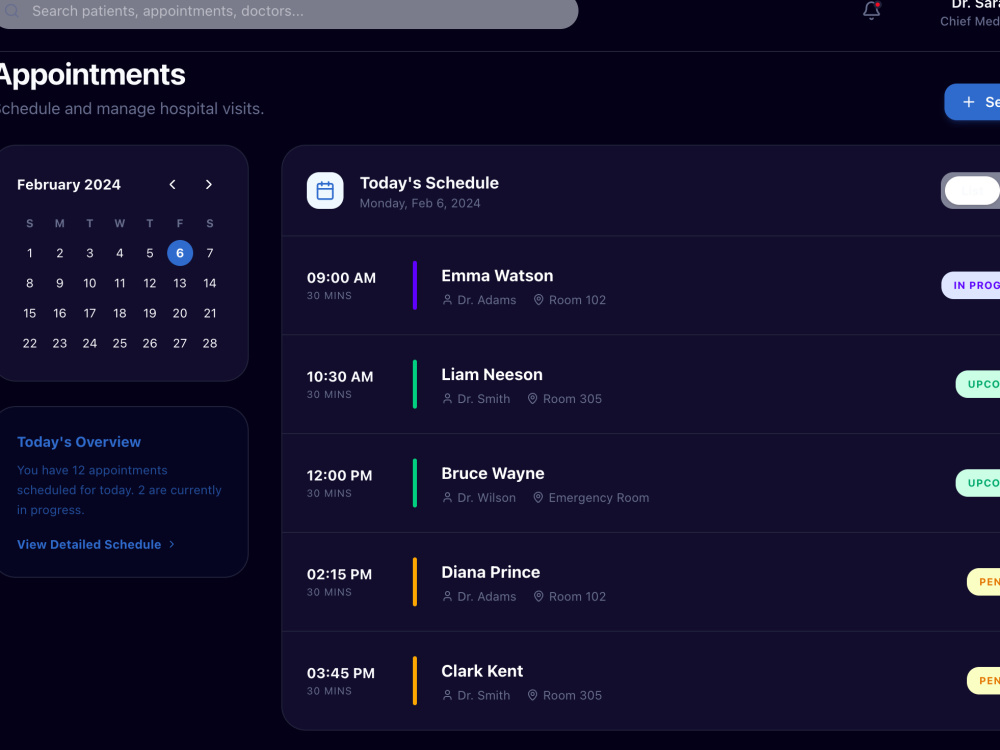Click 02:15 PM time slot
Screen dimensions: 1000x750
(339, 575)
